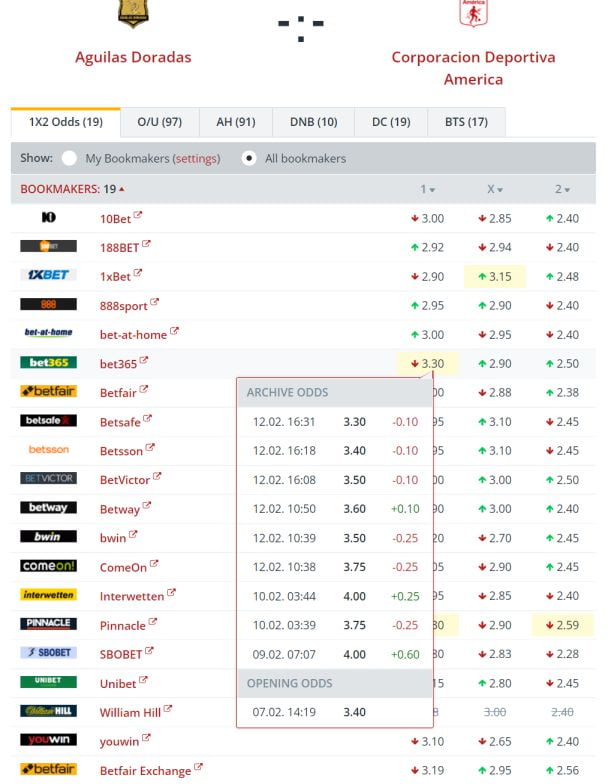
Task: Click the 888sport bookmaker logo
Action: click(48, 304)
